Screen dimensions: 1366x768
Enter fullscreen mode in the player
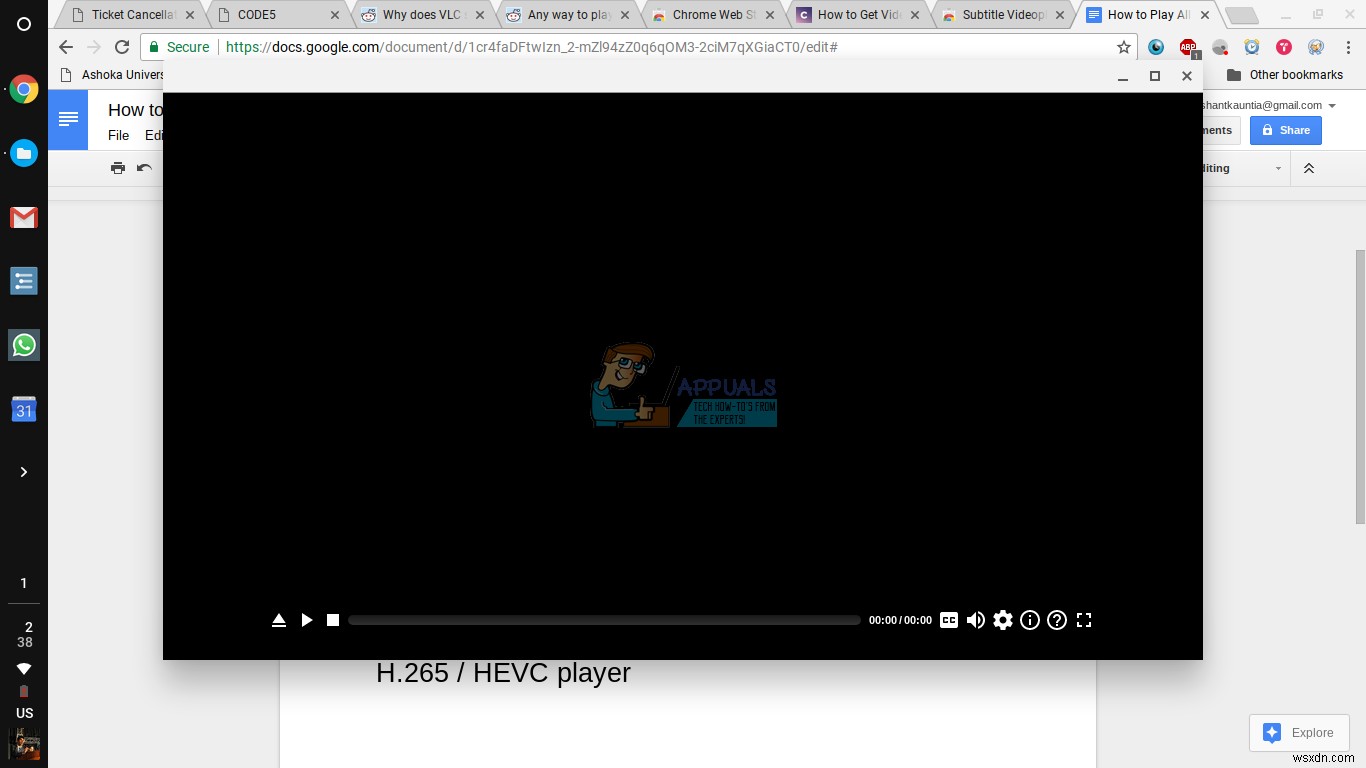pyautogui.click(x=1084, y=620)
